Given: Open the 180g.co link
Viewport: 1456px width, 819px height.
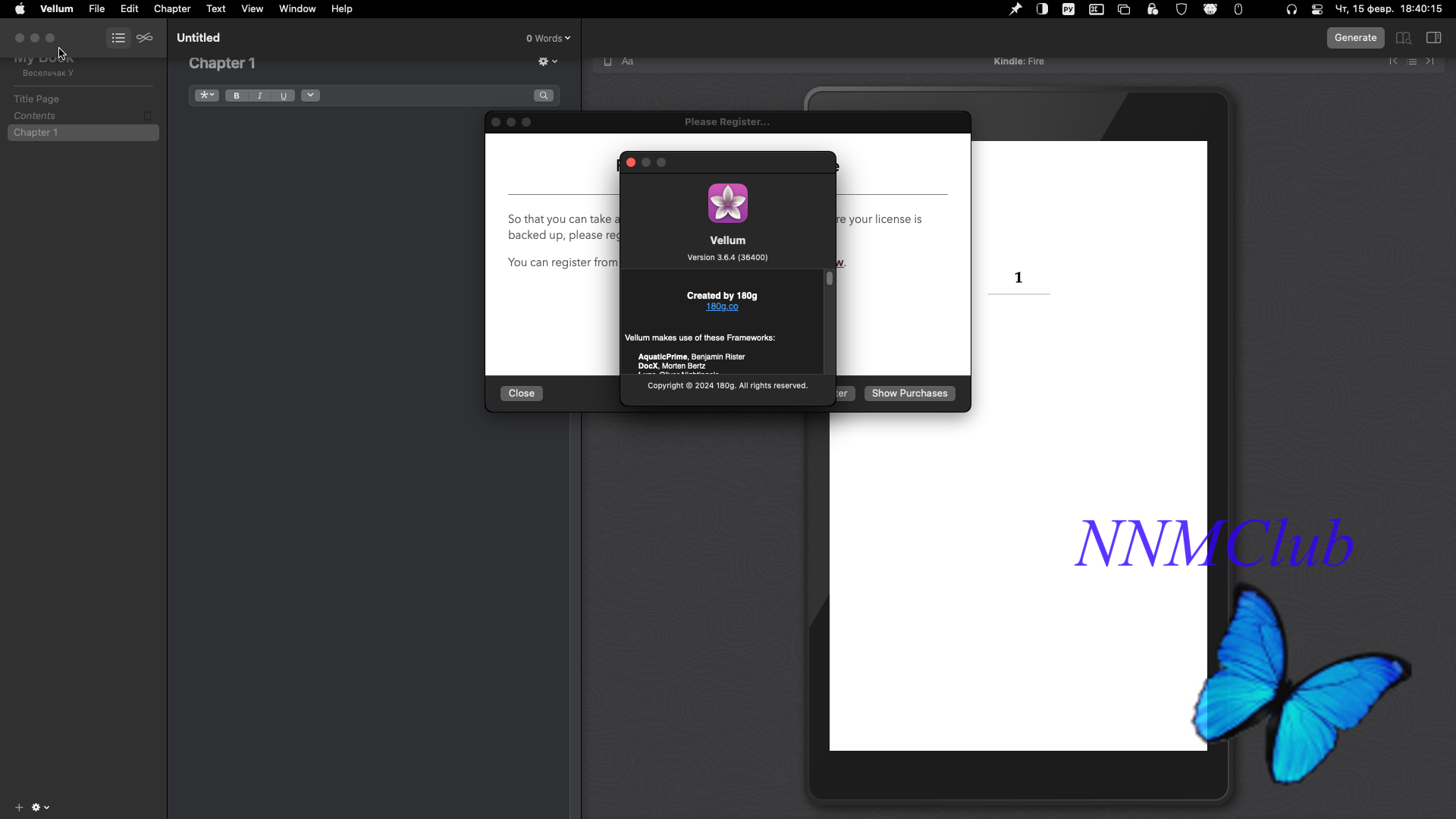Looking at the screenshot, I should tap(722, 306).
